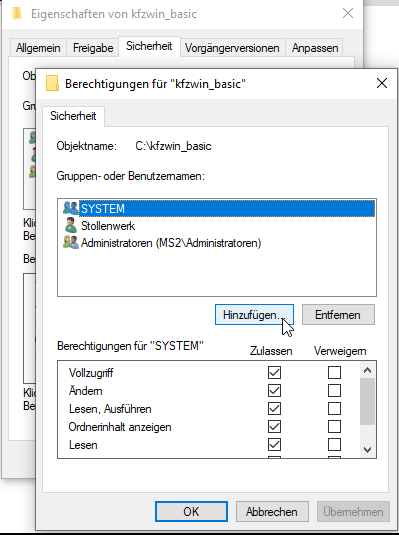
Task: Toggle Zulassen checkbox for Ändern
Action: coord(274,390)
